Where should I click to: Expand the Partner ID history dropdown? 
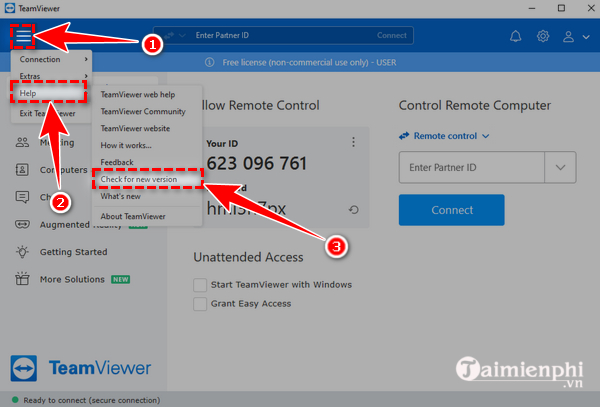pos(560,167)
